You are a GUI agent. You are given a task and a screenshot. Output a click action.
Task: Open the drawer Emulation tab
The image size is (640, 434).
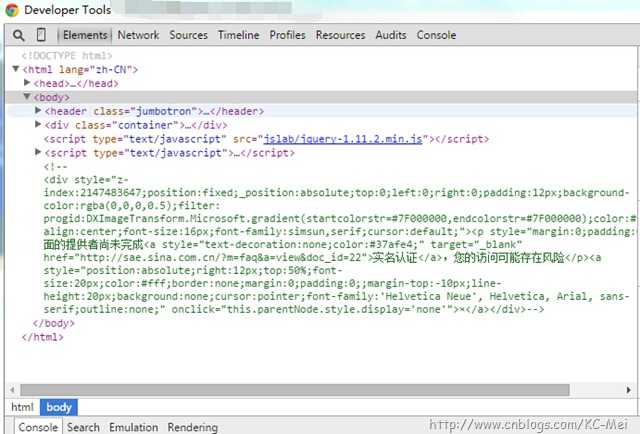coord(133,427)
